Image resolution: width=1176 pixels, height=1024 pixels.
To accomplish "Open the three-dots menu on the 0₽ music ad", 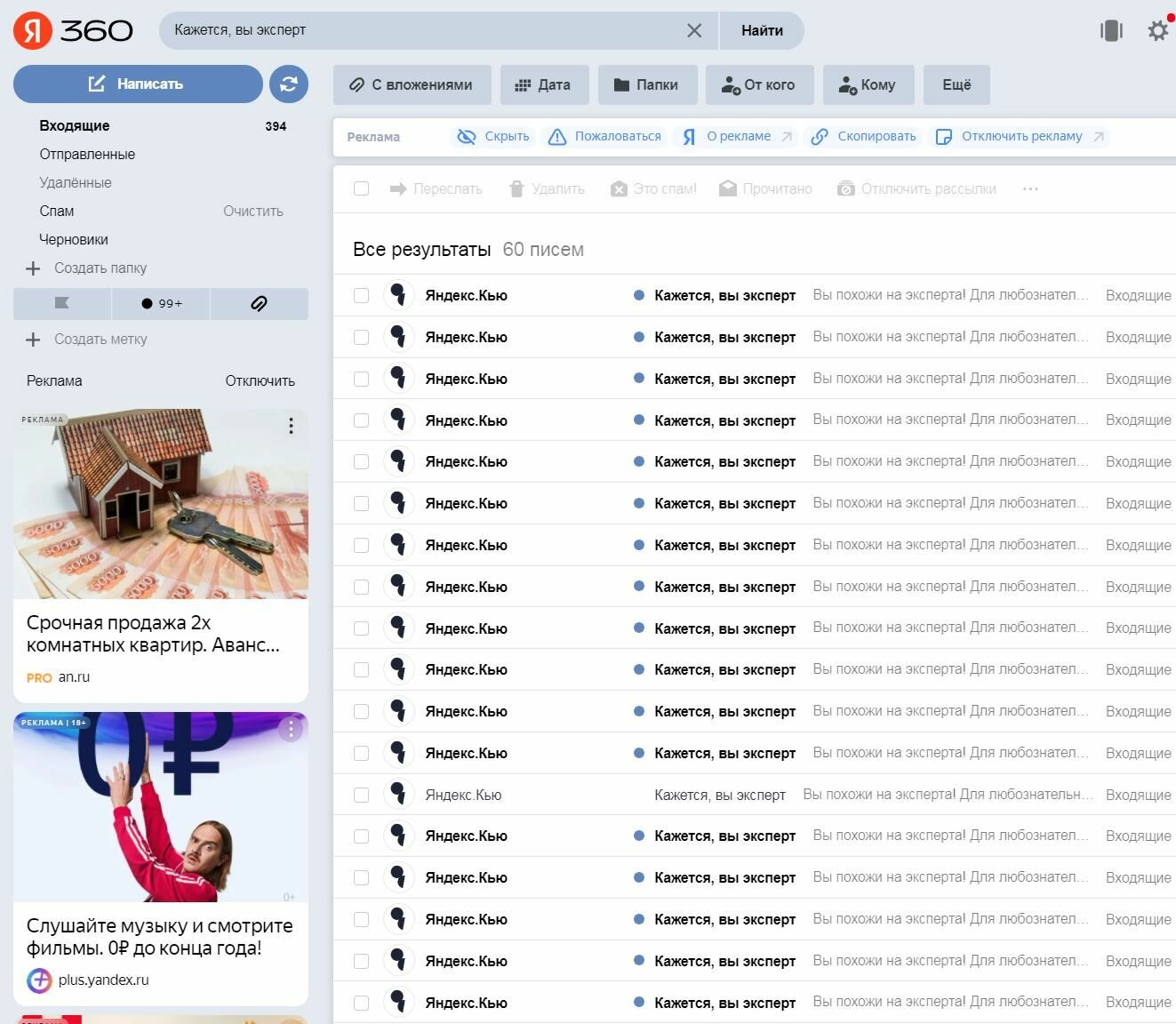I will 291,729.
